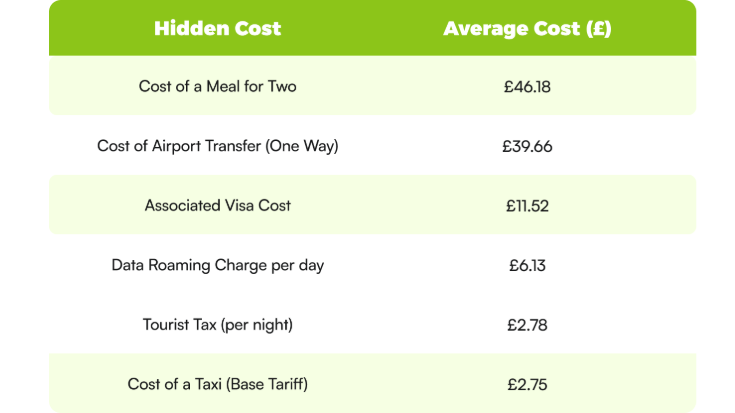Click the middle of the meal-for-two row
The width and height of the screenshot is (735, 413).
(x=372, y=86)
